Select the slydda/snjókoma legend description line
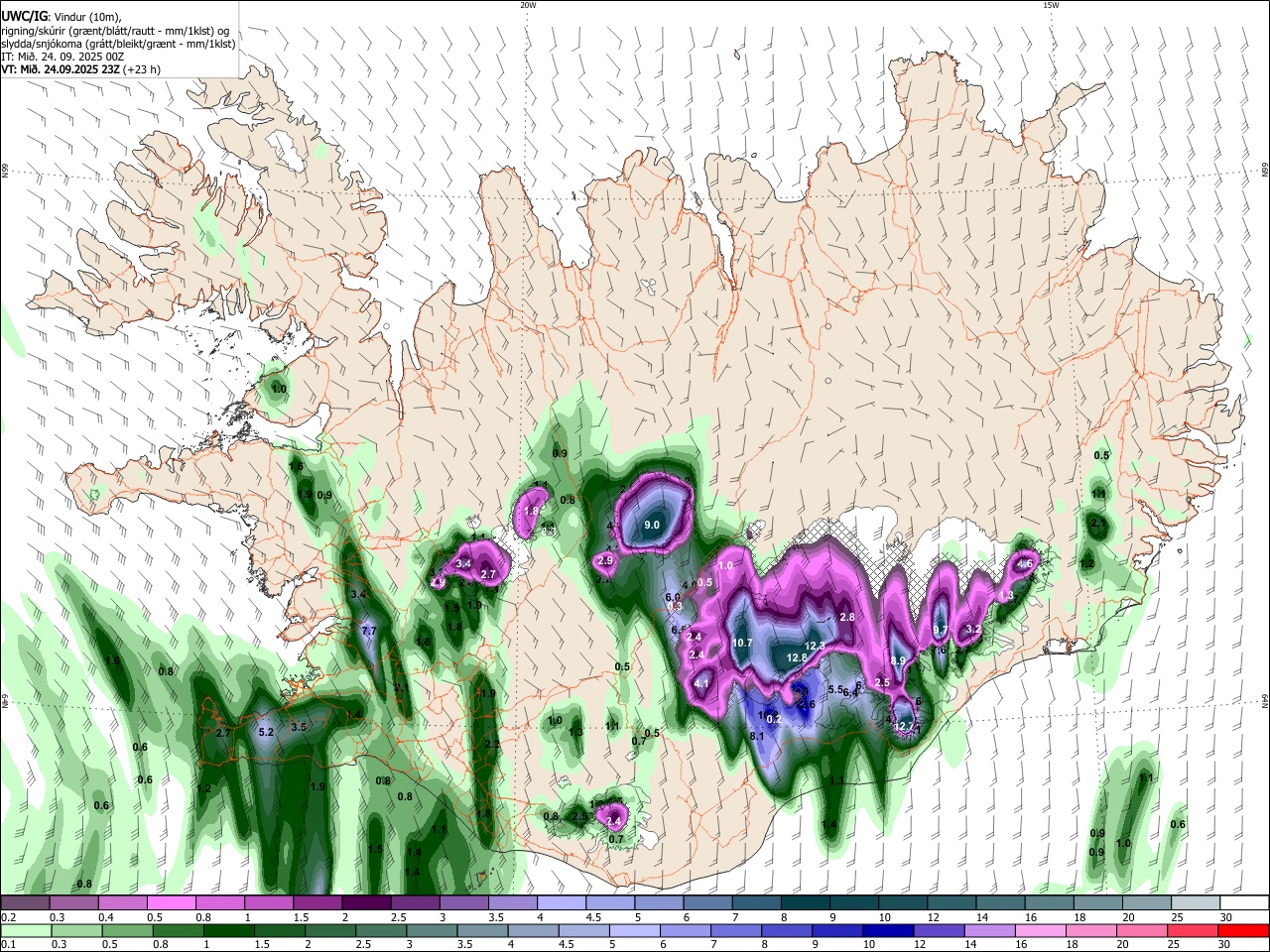 coord(118,44)
